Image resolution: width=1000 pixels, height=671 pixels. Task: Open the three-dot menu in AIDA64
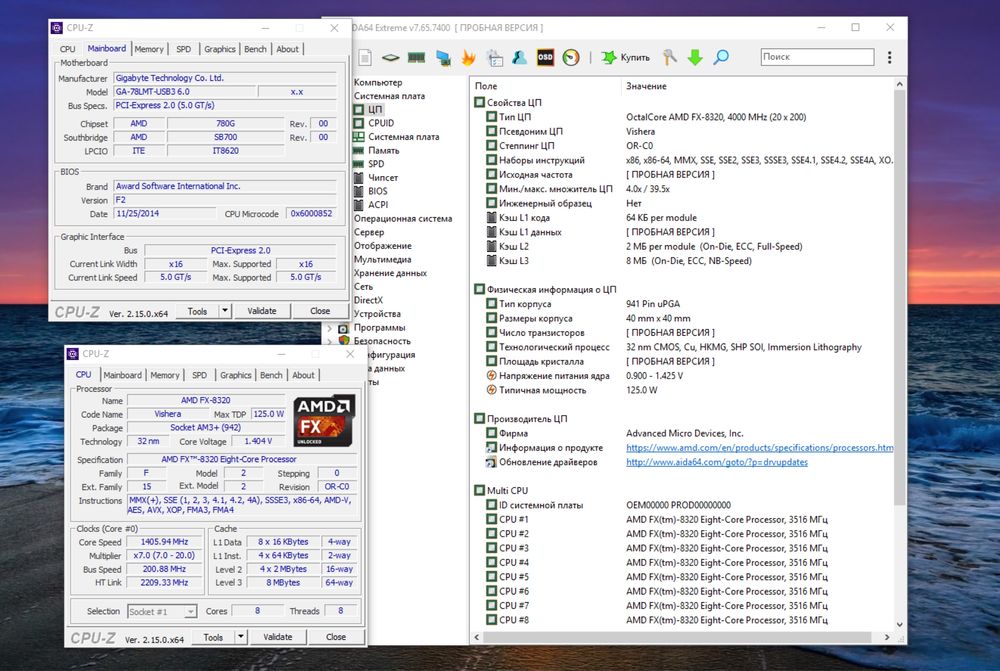pyautogui.click(x=890, y=57)
